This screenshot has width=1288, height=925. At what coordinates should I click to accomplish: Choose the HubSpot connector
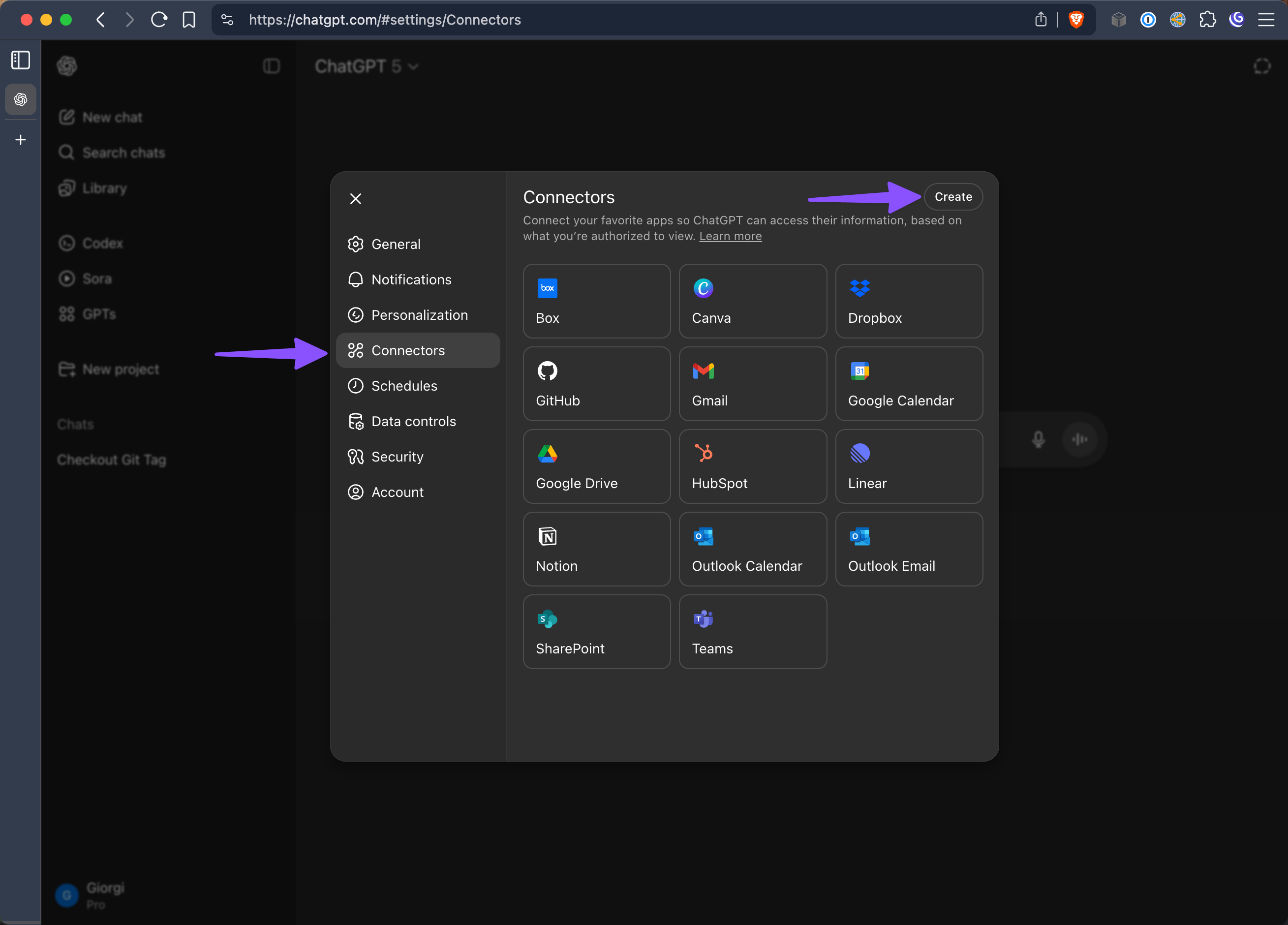point(752,466)
